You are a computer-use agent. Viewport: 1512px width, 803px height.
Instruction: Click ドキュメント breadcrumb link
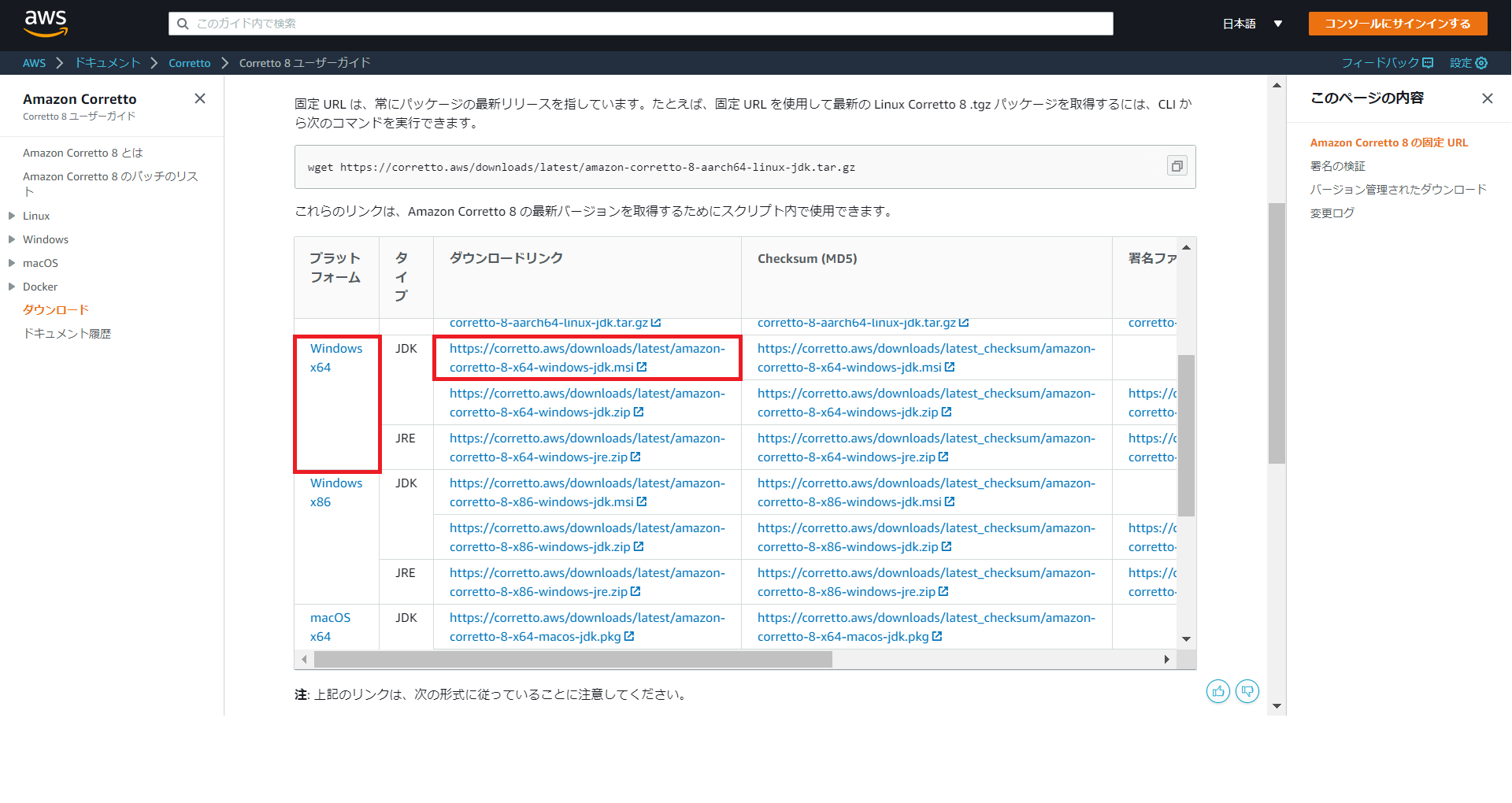click(x=107, y=63)
